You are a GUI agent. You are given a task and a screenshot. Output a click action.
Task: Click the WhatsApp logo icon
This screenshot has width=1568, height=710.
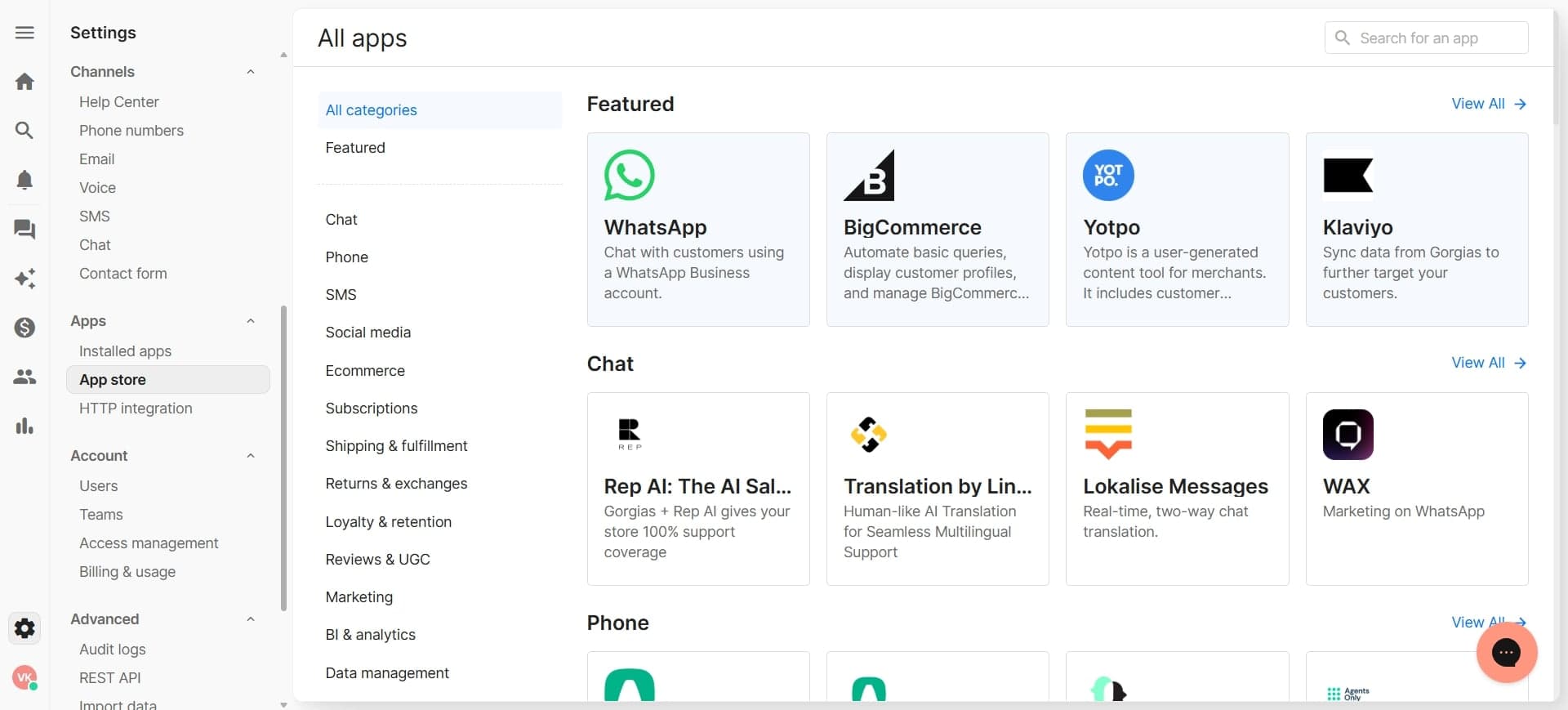[629, 175]
